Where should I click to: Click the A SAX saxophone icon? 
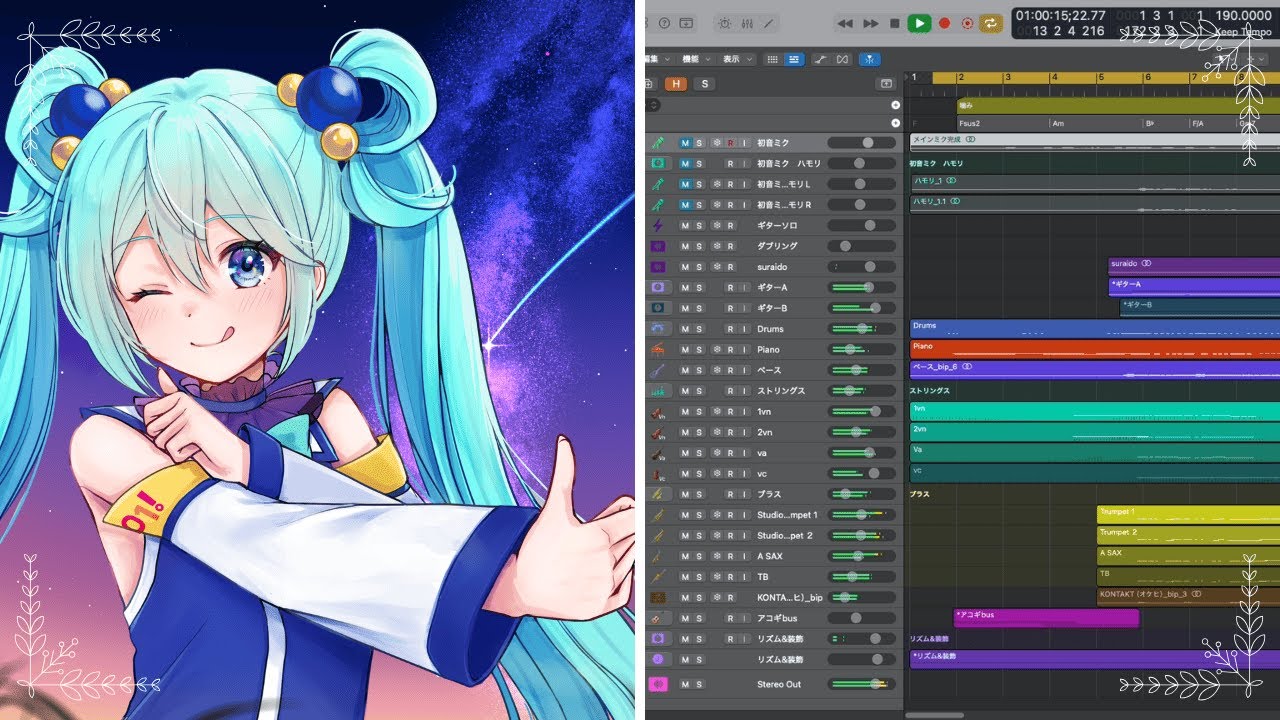coord(658,556)
